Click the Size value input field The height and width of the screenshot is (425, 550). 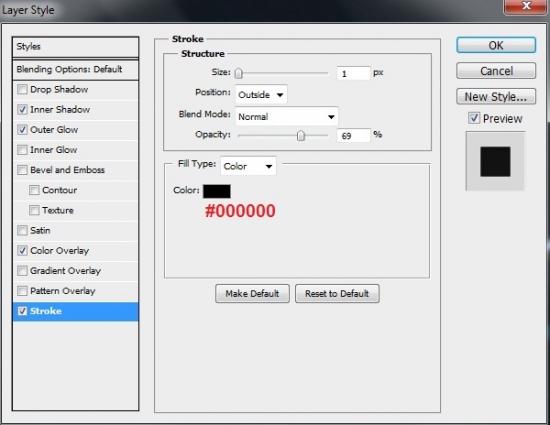[x=353, y=73]
